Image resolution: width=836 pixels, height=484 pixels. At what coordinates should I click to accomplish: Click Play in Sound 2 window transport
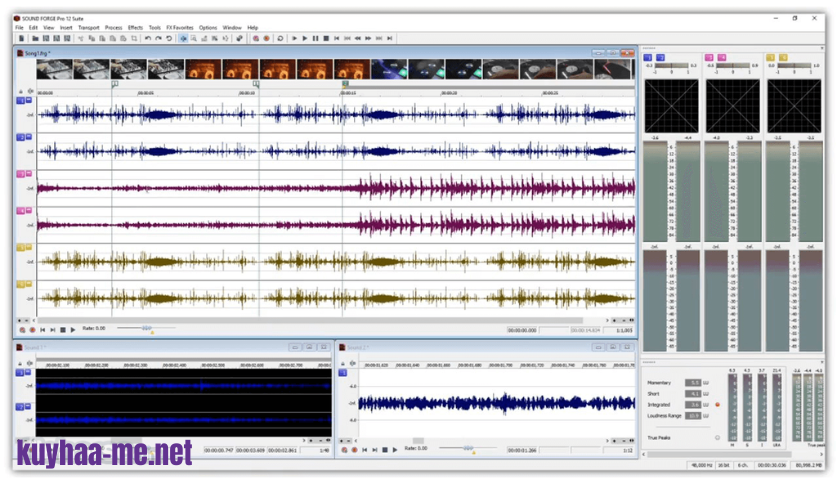click(395, 450)
